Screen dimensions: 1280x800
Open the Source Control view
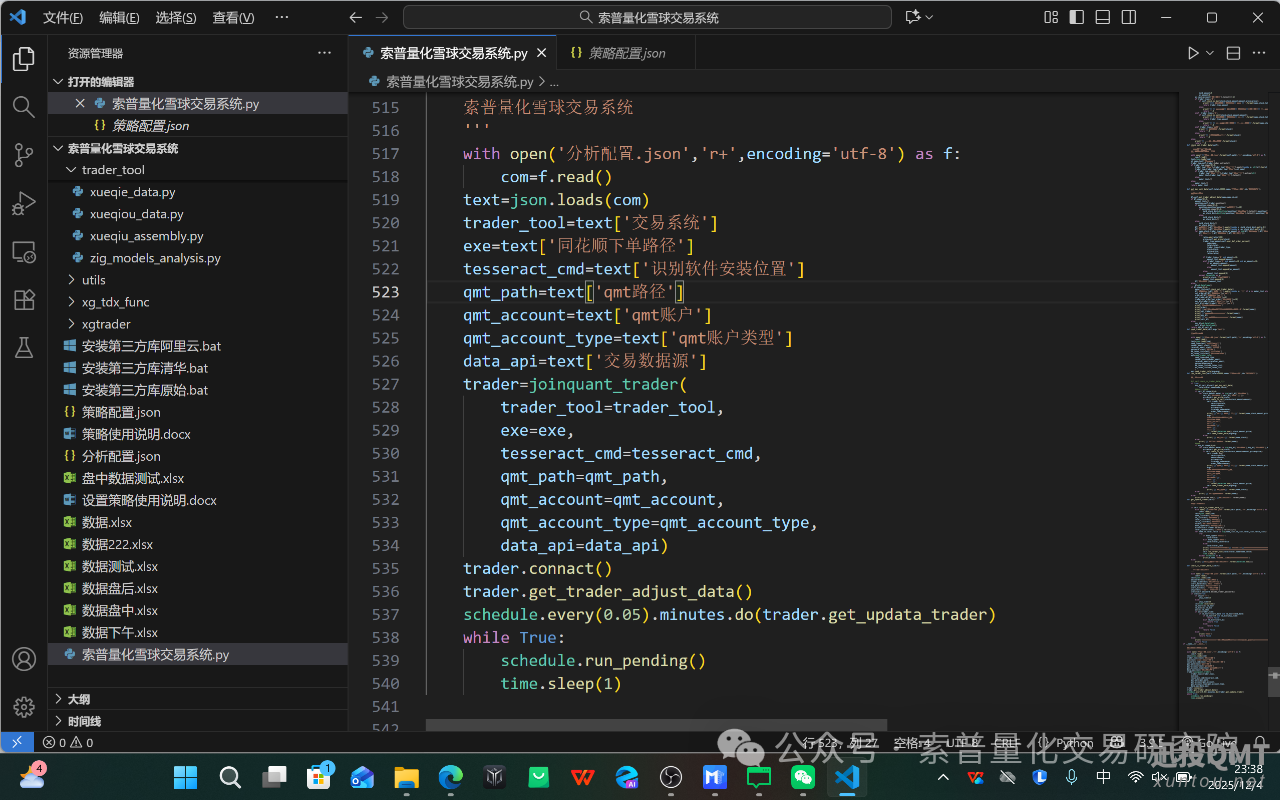click(23, 155)
